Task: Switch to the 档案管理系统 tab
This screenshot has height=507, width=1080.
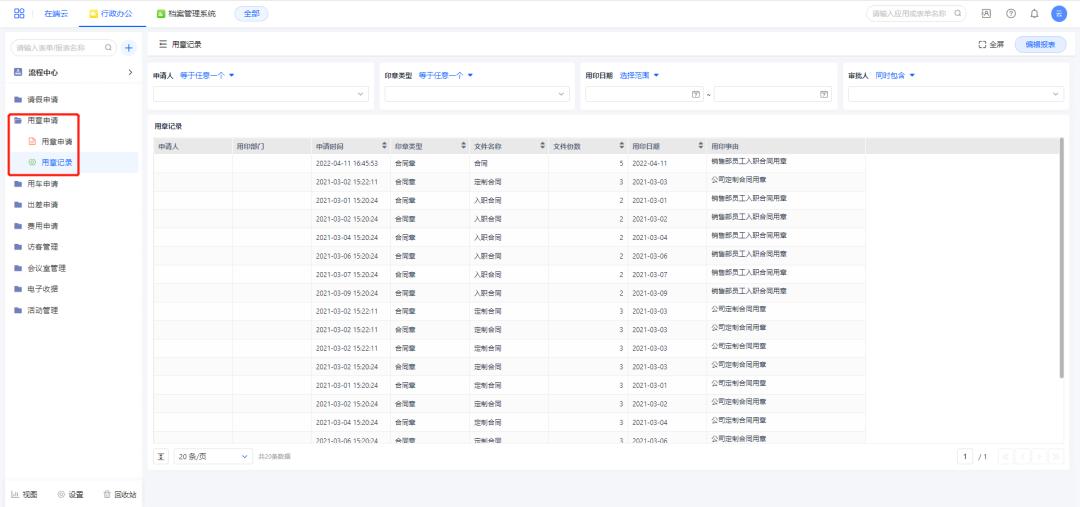Action: (x=186, y=13)
